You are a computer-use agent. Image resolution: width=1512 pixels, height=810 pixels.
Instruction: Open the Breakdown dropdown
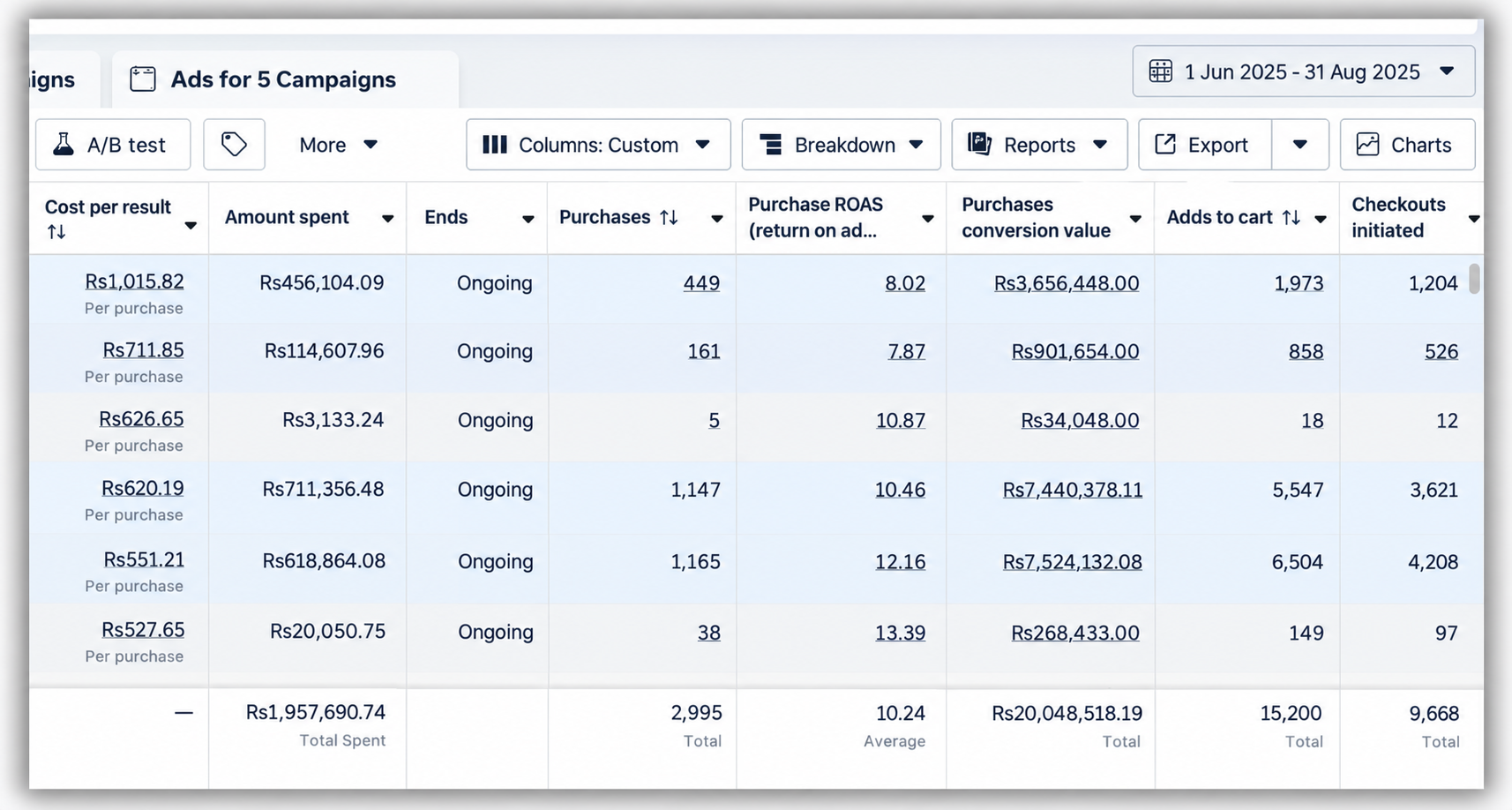point(841,145)
